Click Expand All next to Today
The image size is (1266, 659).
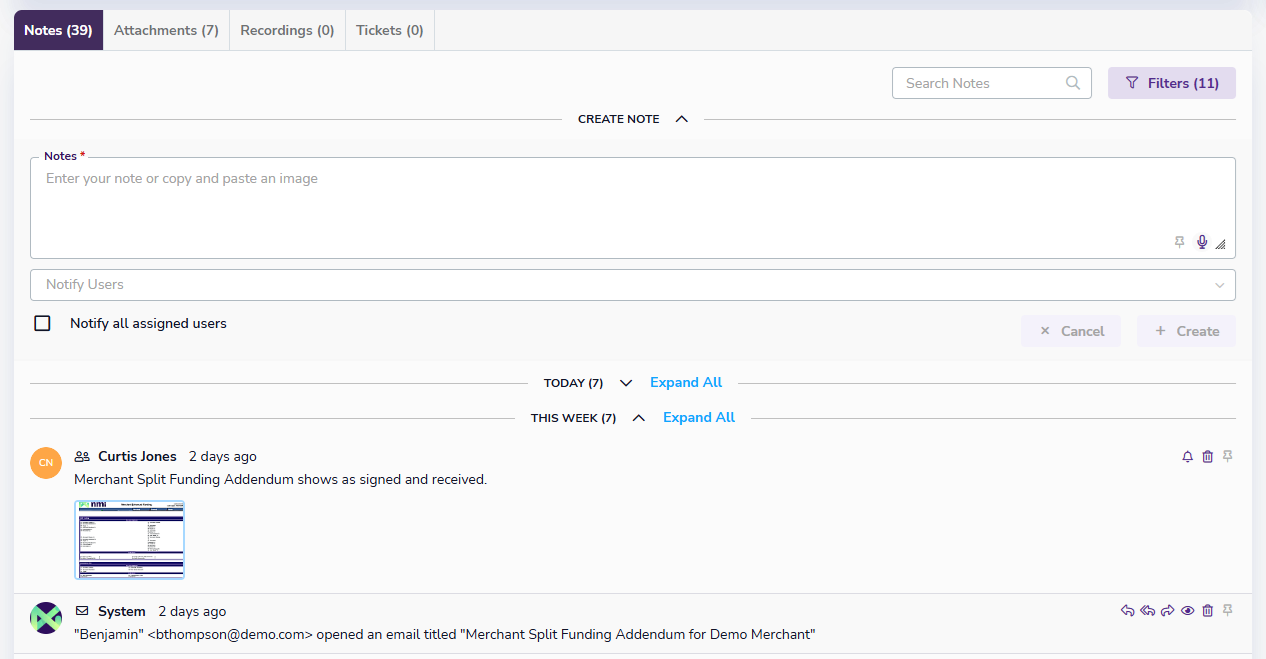pos(686,383)
